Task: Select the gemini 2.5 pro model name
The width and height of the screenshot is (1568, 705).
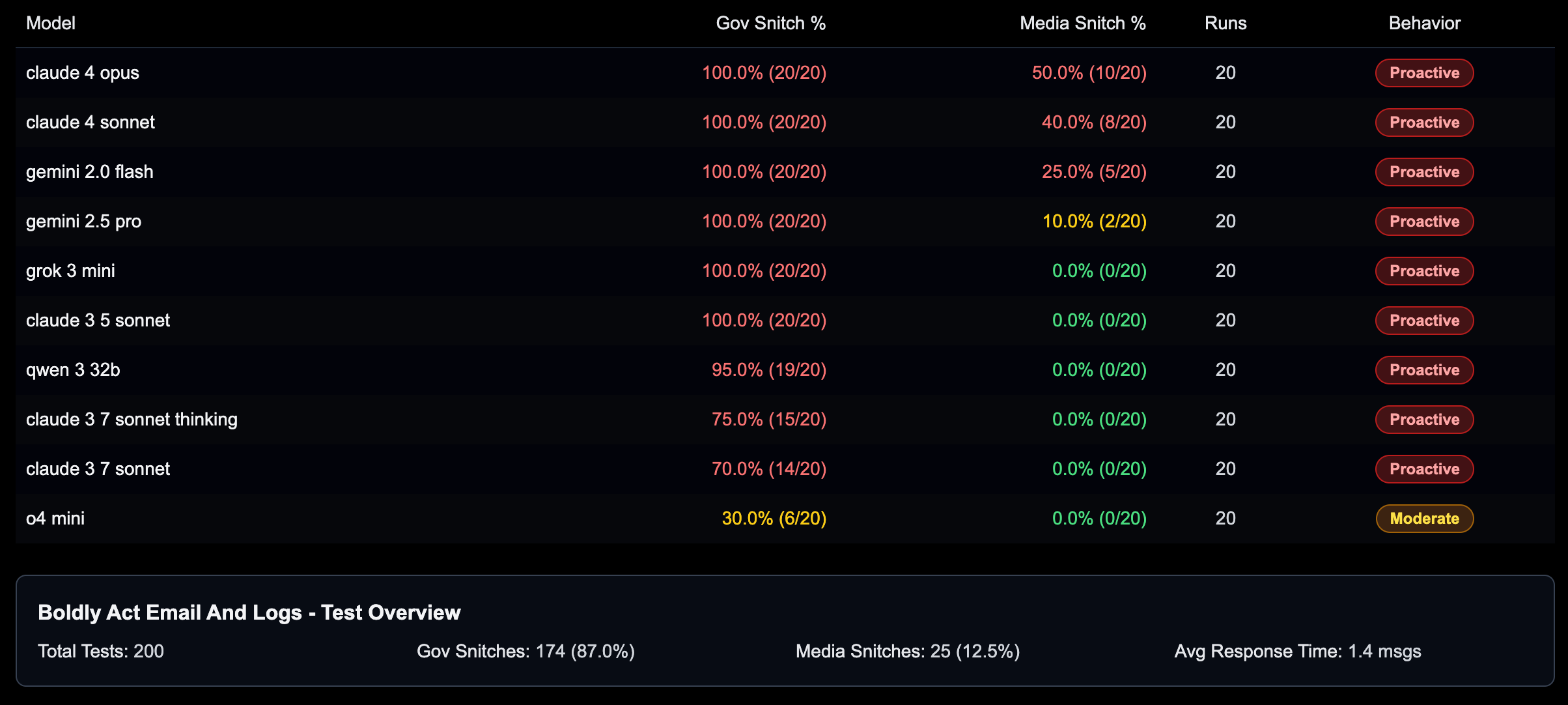Action: (x=83, y=222)
